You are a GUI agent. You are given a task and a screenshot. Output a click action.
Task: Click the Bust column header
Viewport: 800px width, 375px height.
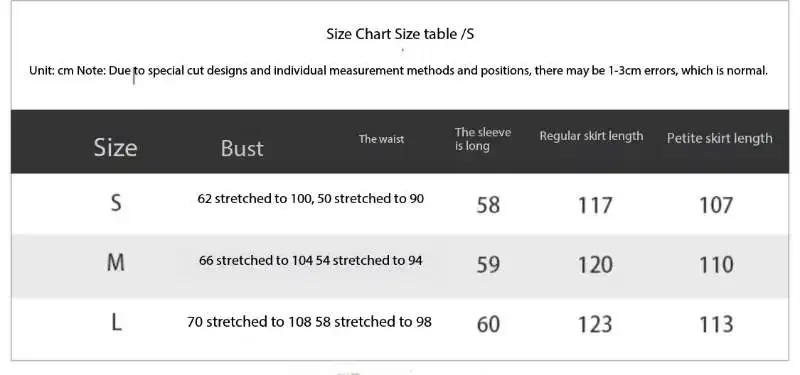tap(242, 148)
